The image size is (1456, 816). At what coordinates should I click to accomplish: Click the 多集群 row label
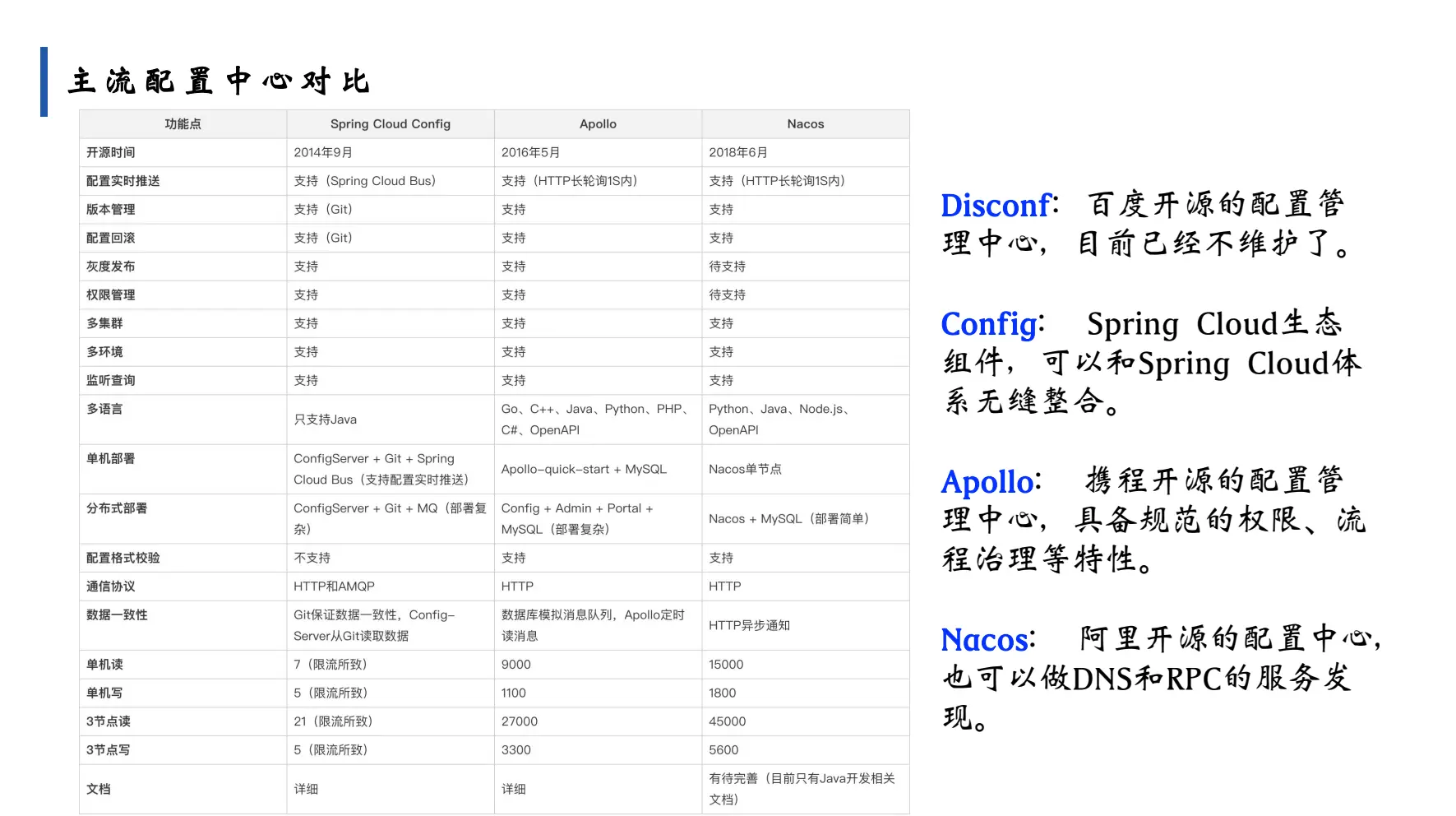point(104,323)
